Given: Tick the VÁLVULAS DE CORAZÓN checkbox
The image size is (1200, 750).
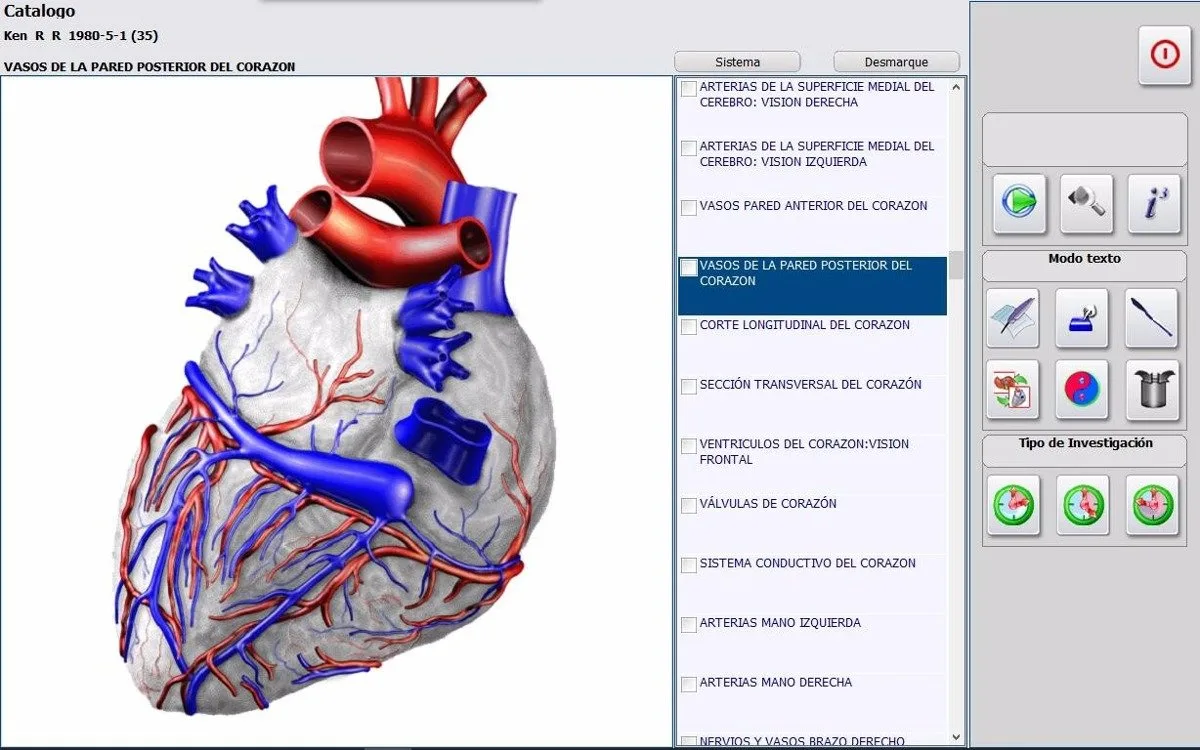Looking at the screenshot, I should [x=689, y=506].
